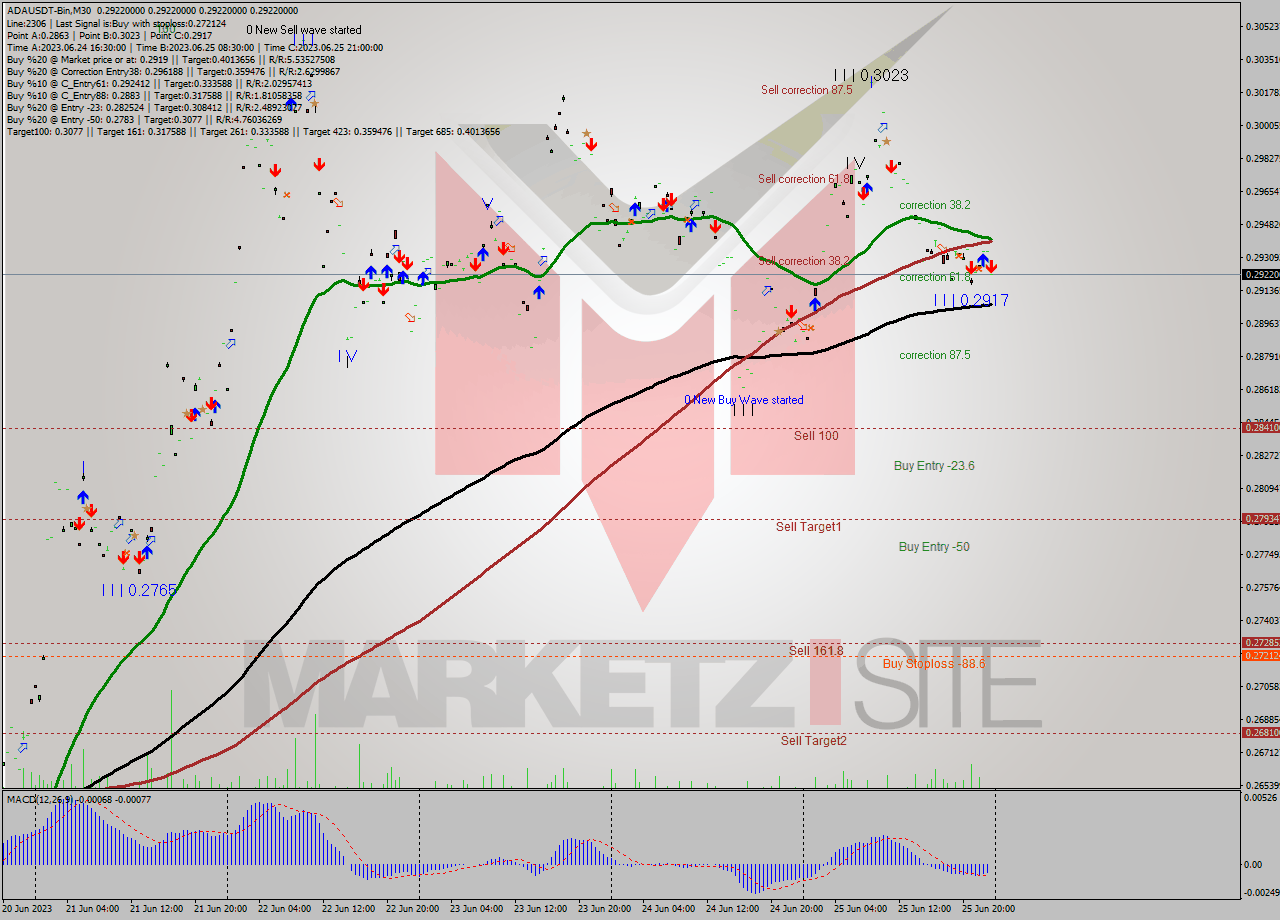
Task: Click the 'Target100: 0.3077' targets summary line
Action: [253, 131]
